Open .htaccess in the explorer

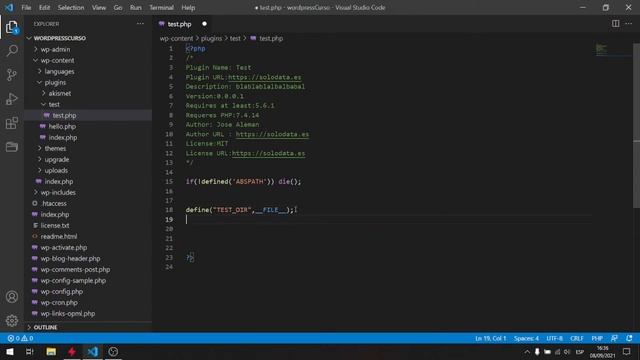[53, 203]
